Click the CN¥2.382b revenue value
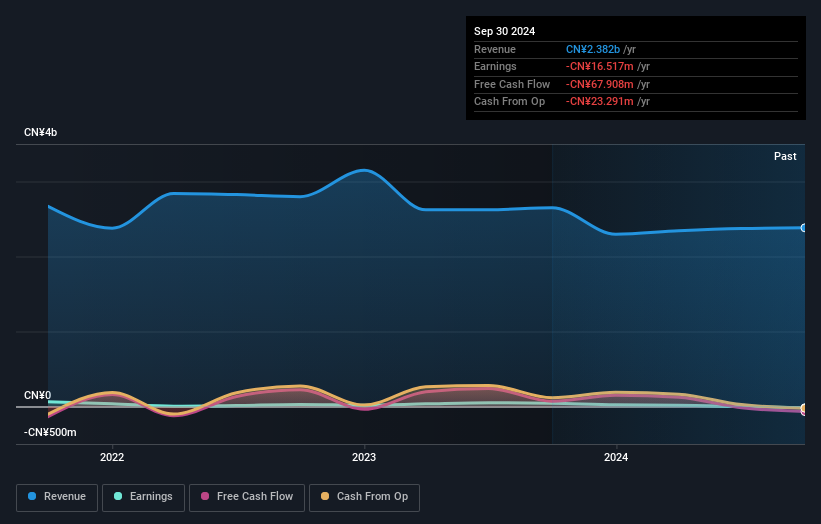 pyautogui.click(x=593, y=49)
